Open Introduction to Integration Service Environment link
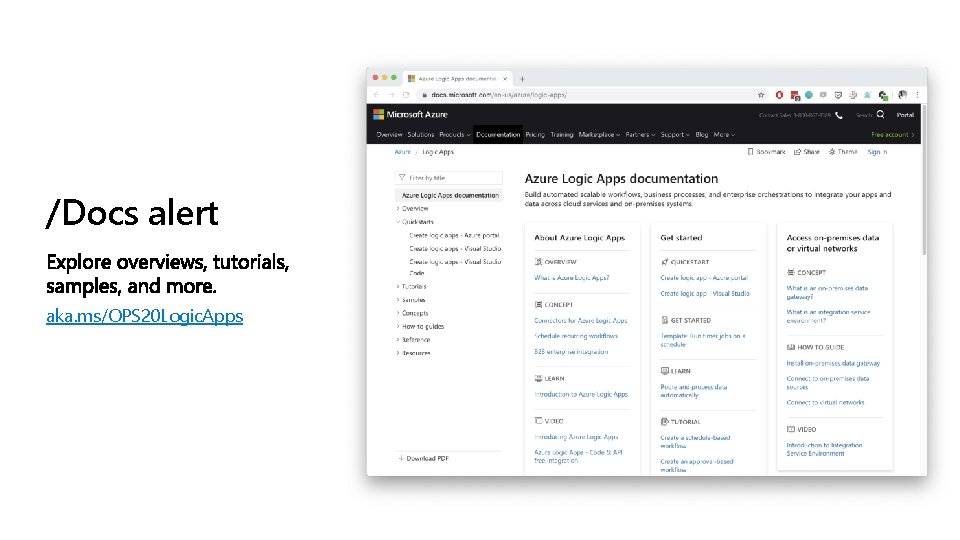 click(824, 449)
